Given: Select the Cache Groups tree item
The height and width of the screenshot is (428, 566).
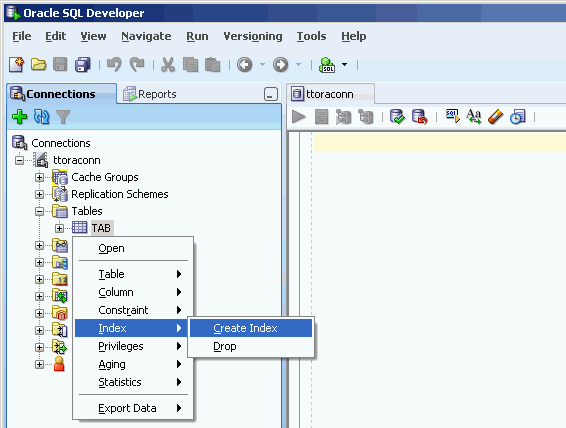Looking at the screenshot, I should pos(105,177).
